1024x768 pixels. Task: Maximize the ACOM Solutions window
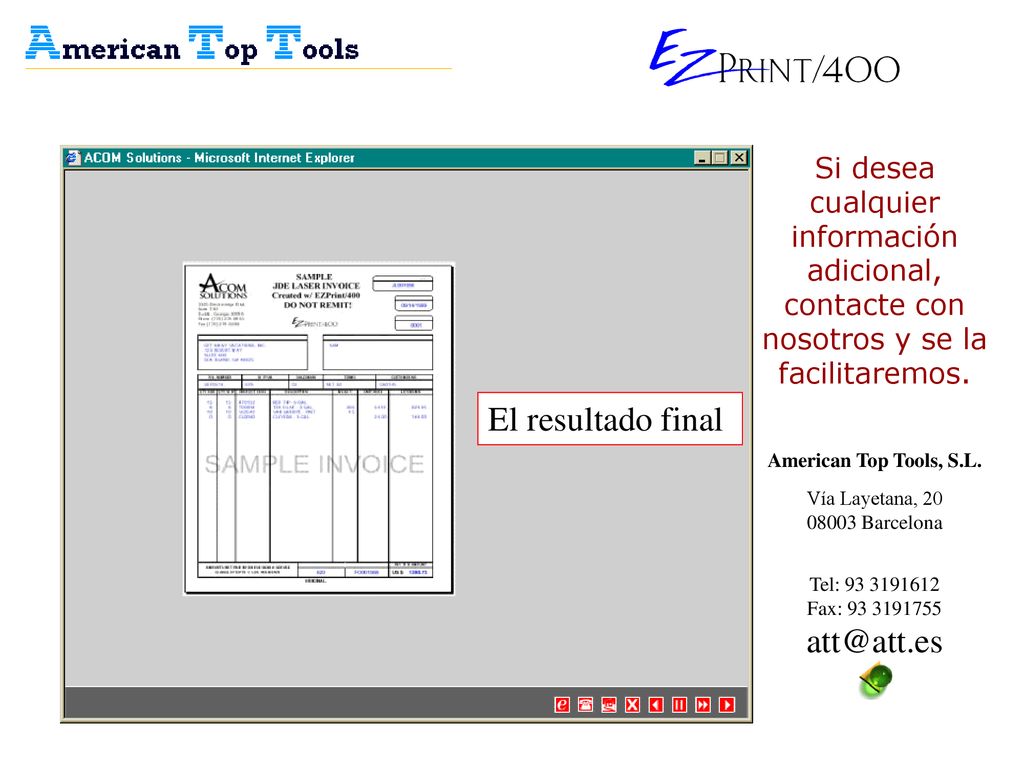point(720,157)
